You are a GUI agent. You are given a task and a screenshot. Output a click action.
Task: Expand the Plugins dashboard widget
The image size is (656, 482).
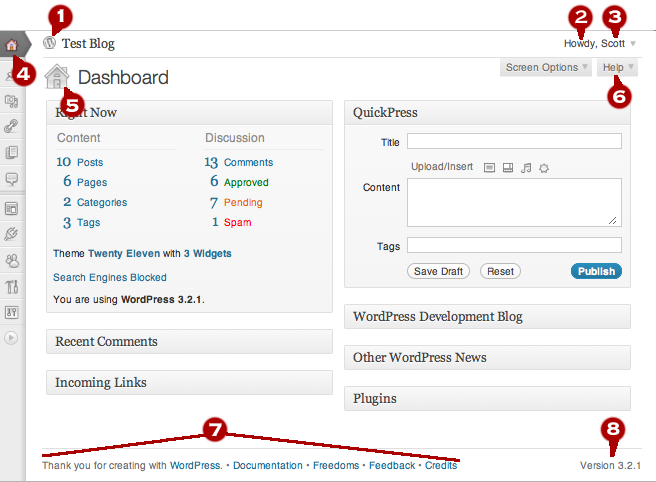point(487,399)
